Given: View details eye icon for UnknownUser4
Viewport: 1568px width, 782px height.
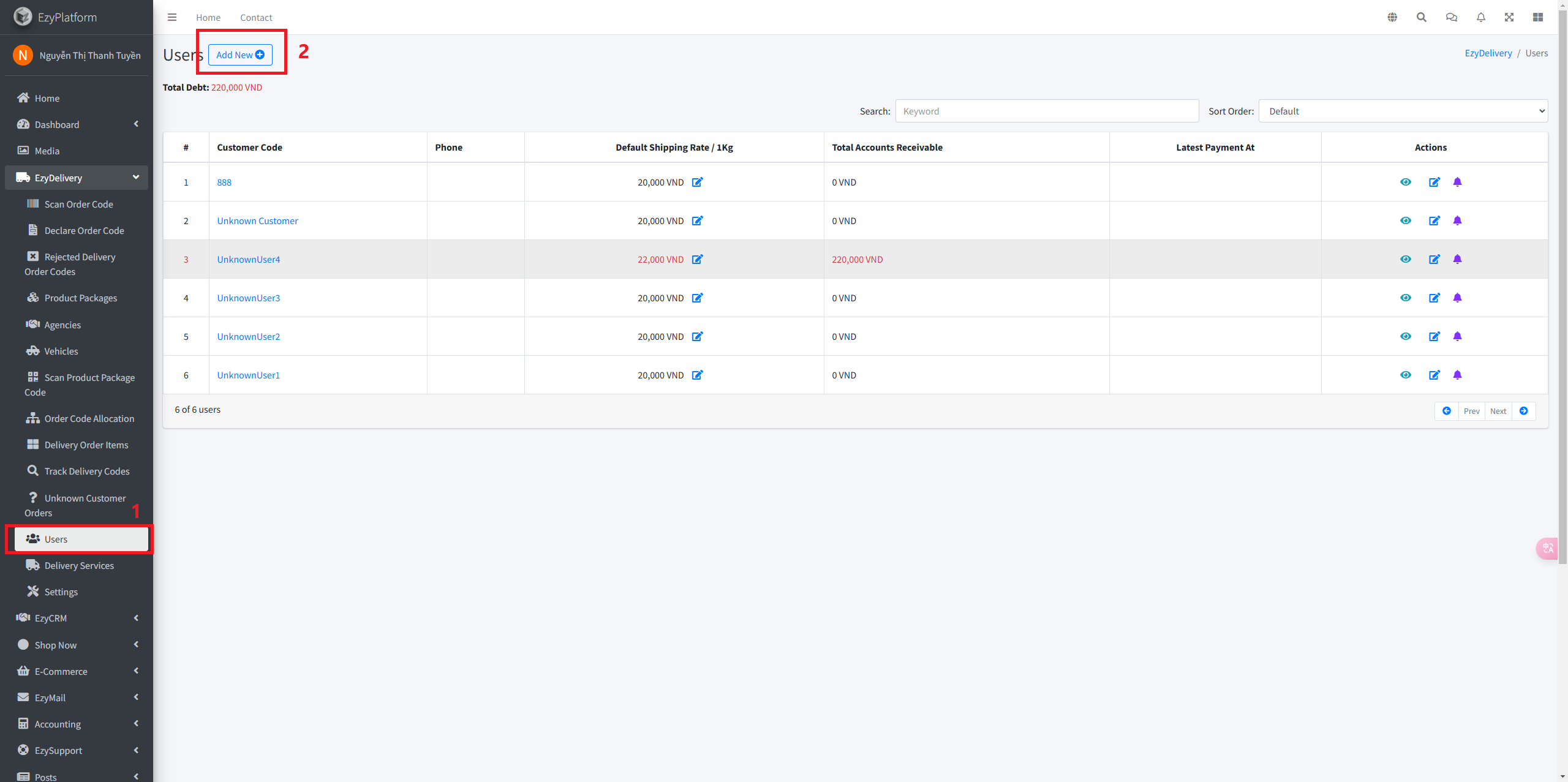Looking at the screenshot, I should point(1406,259).
